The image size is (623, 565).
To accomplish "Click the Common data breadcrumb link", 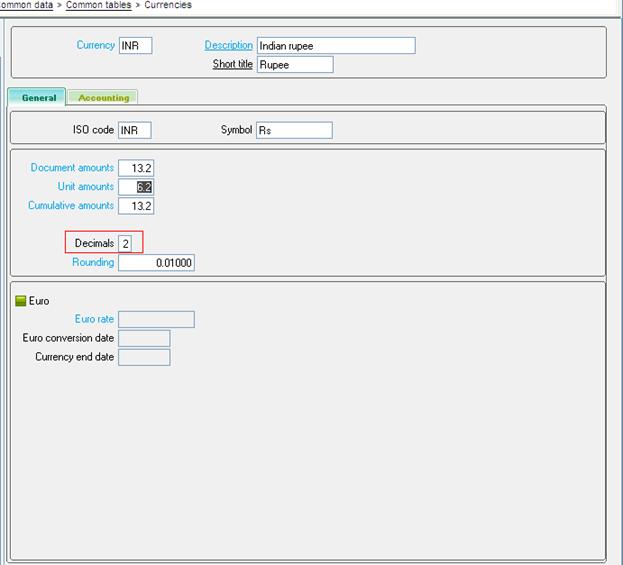I will (26, 5).
